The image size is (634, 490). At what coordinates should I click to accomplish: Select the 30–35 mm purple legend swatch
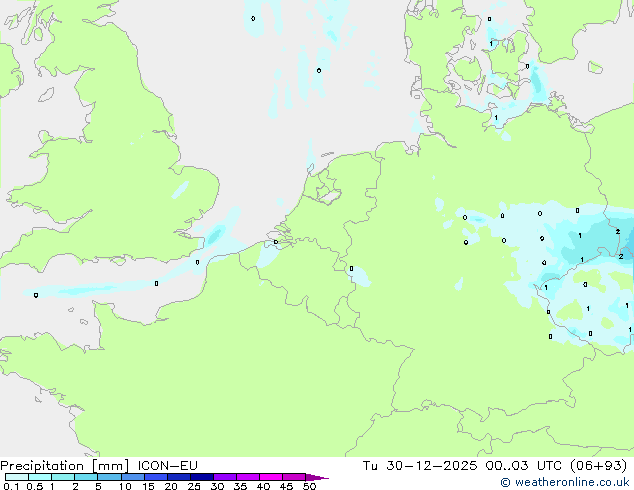[225, 477]
